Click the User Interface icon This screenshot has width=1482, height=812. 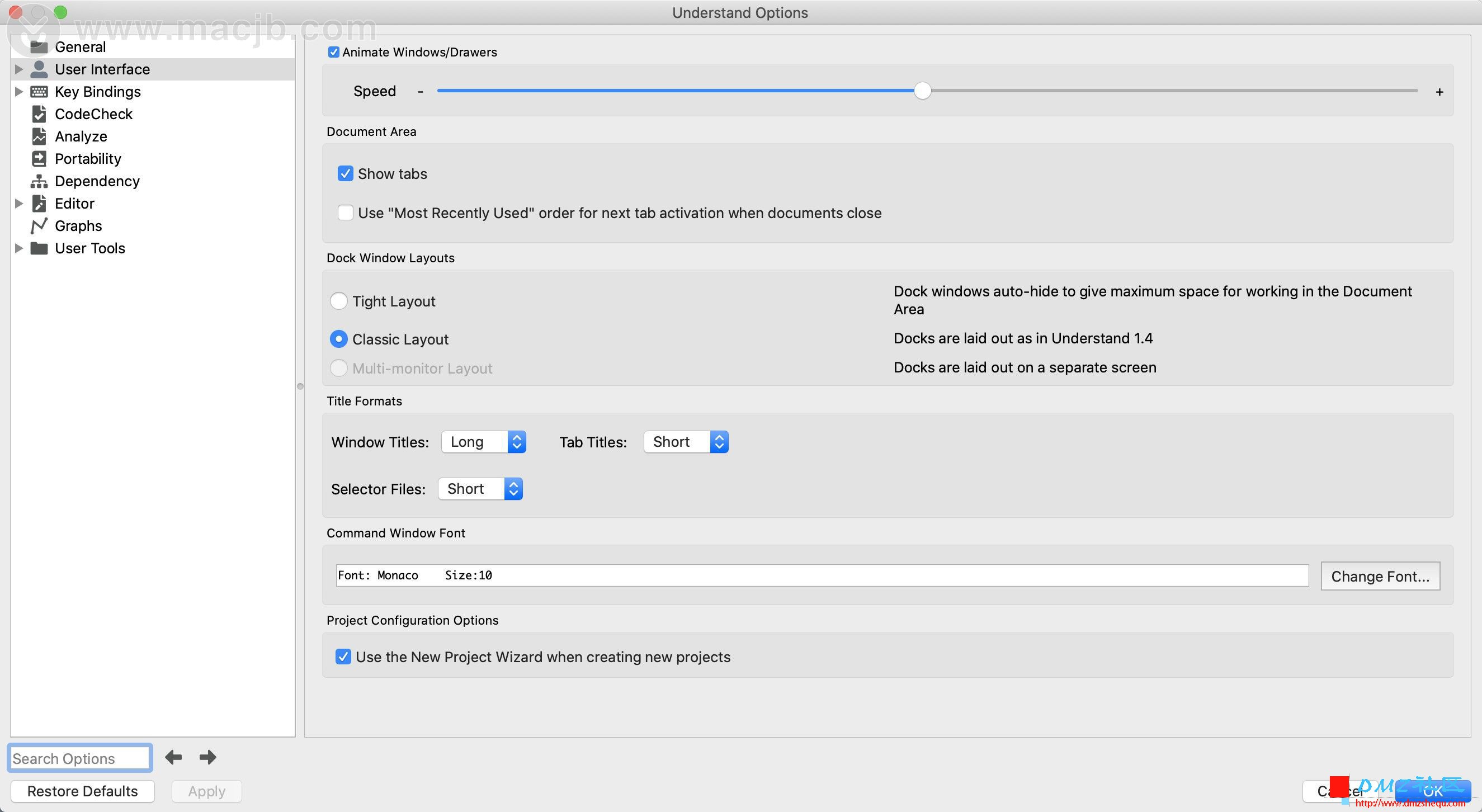(38, 68)
